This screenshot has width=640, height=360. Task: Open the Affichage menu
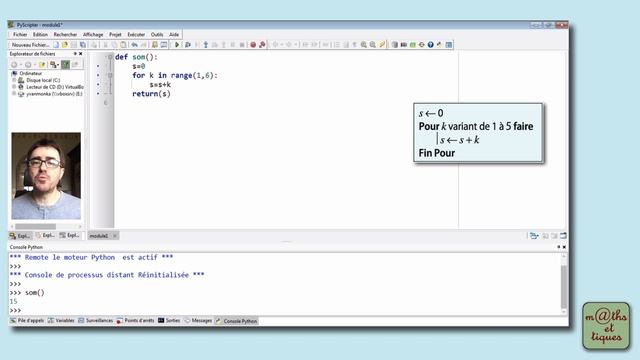tap(93, 35)
